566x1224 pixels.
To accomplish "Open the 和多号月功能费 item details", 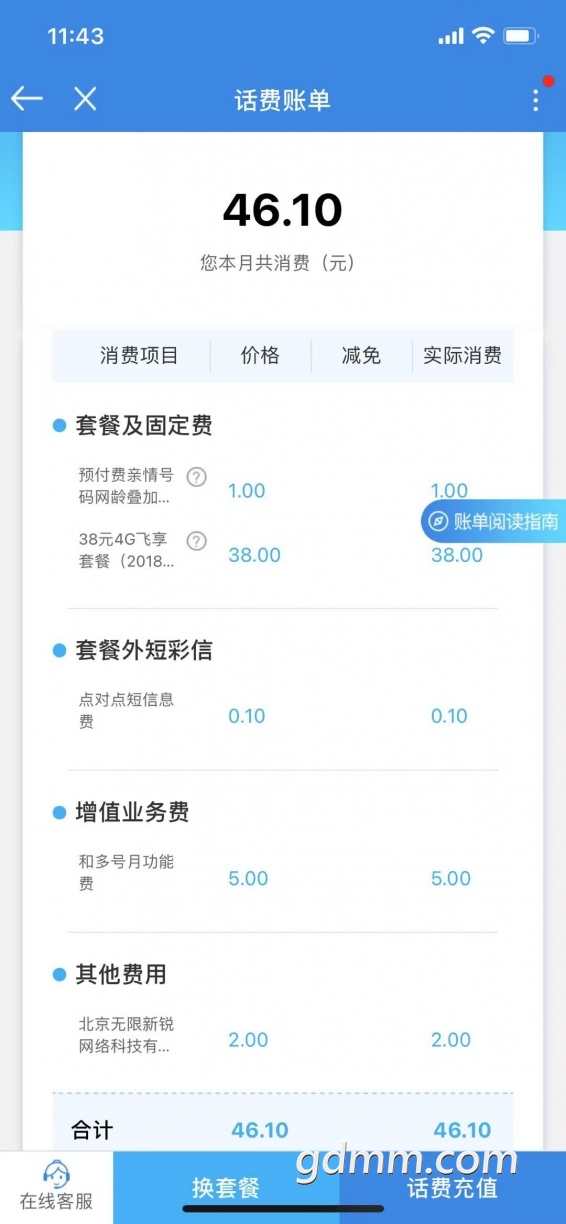I will [127, 872].
